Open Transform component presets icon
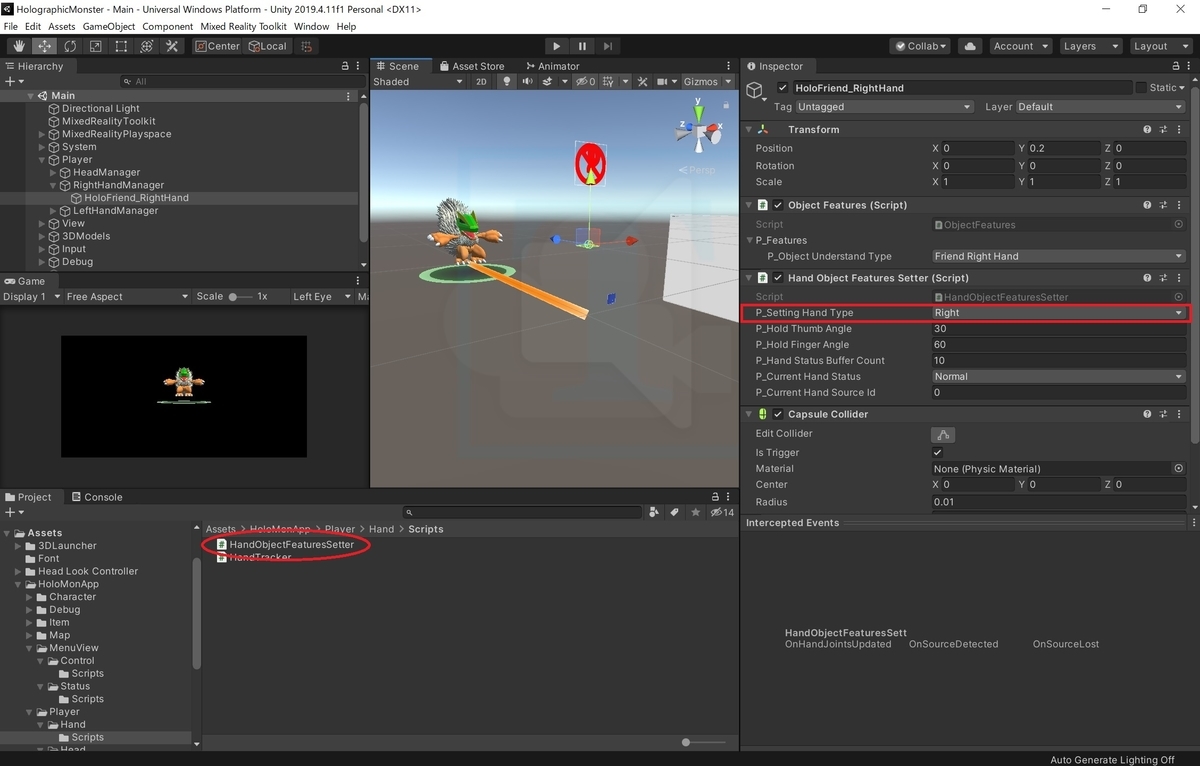The height and width of the screenshot is (766, 1200). tap(1163, 130)
